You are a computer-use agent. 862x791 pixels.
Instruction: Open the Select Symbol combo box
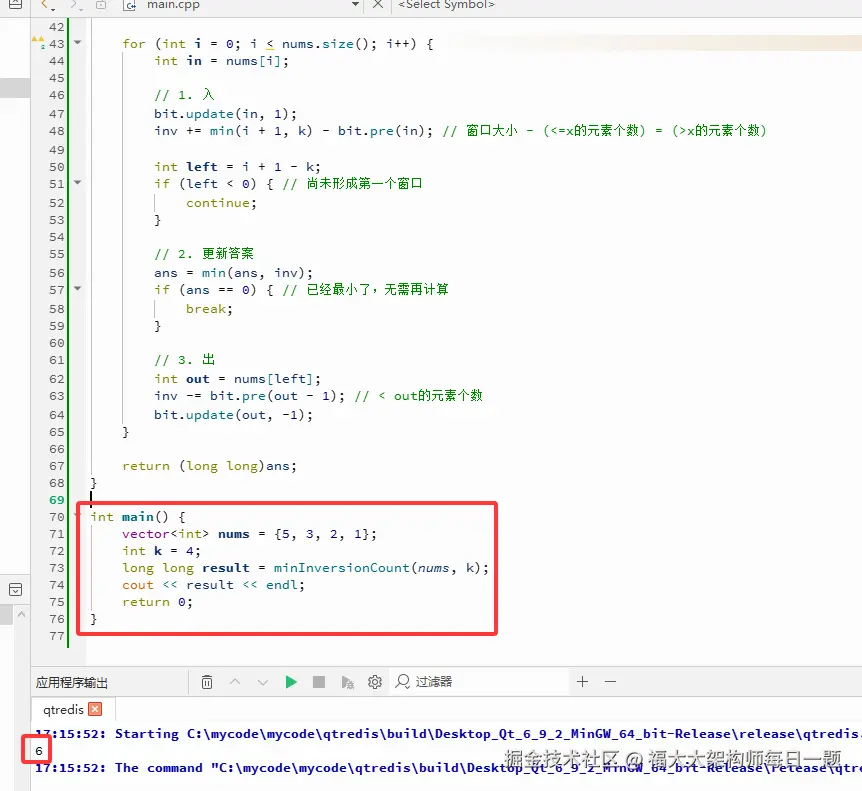(x=446, y=5)
